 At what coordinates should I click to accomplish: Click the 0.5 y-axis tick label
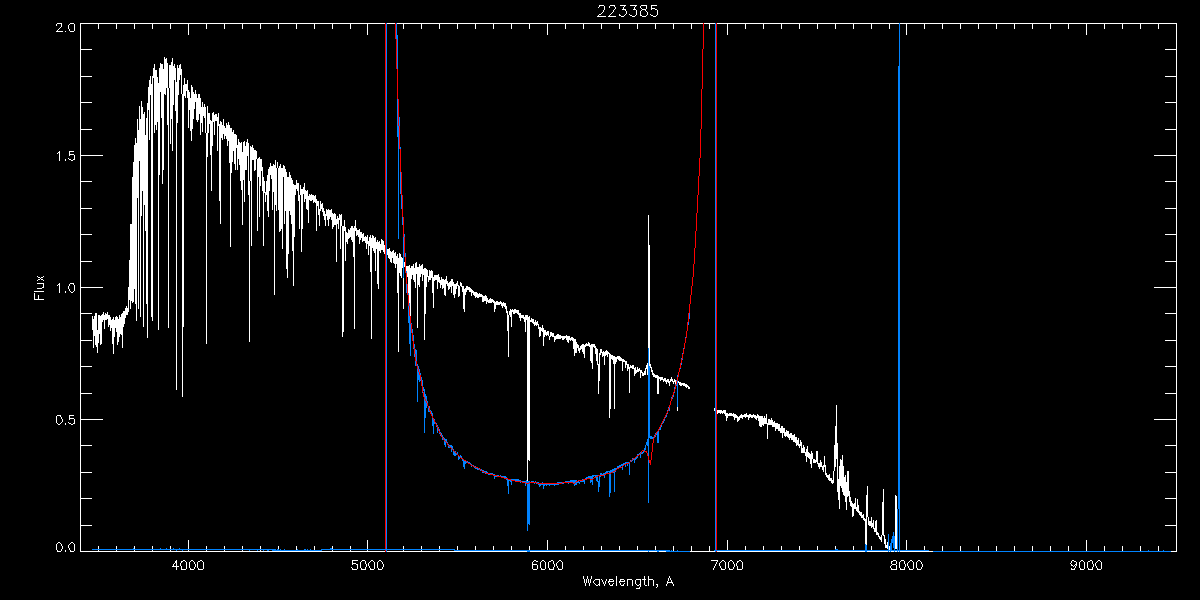coord(62,419)
